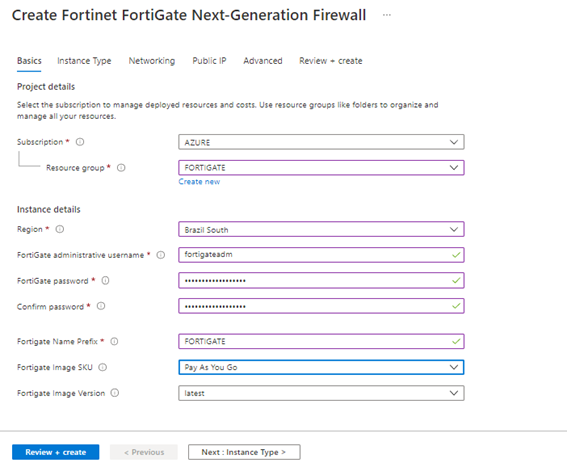Expand the Region dropdown showing Brazil South
The image size is (567, 467).
pyautogui.click(x=321, y=229)
